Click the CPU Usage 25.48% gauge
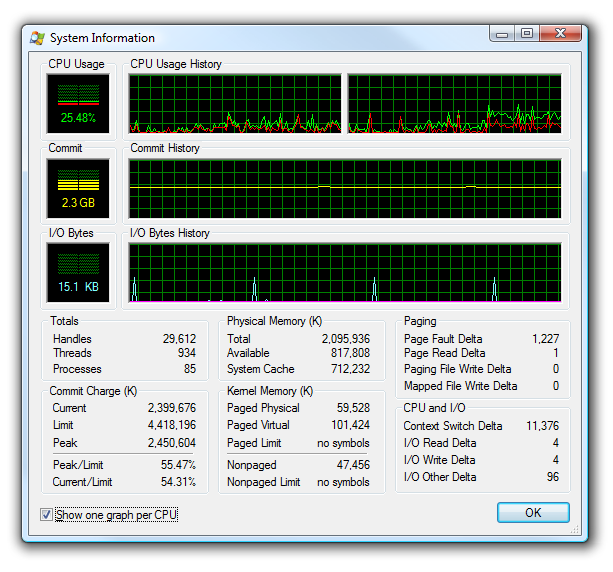 click(x=78, y=104)
